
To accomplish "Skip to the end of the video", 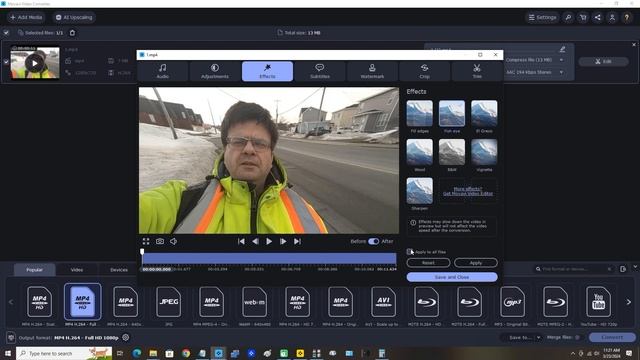I will point(297,241).
